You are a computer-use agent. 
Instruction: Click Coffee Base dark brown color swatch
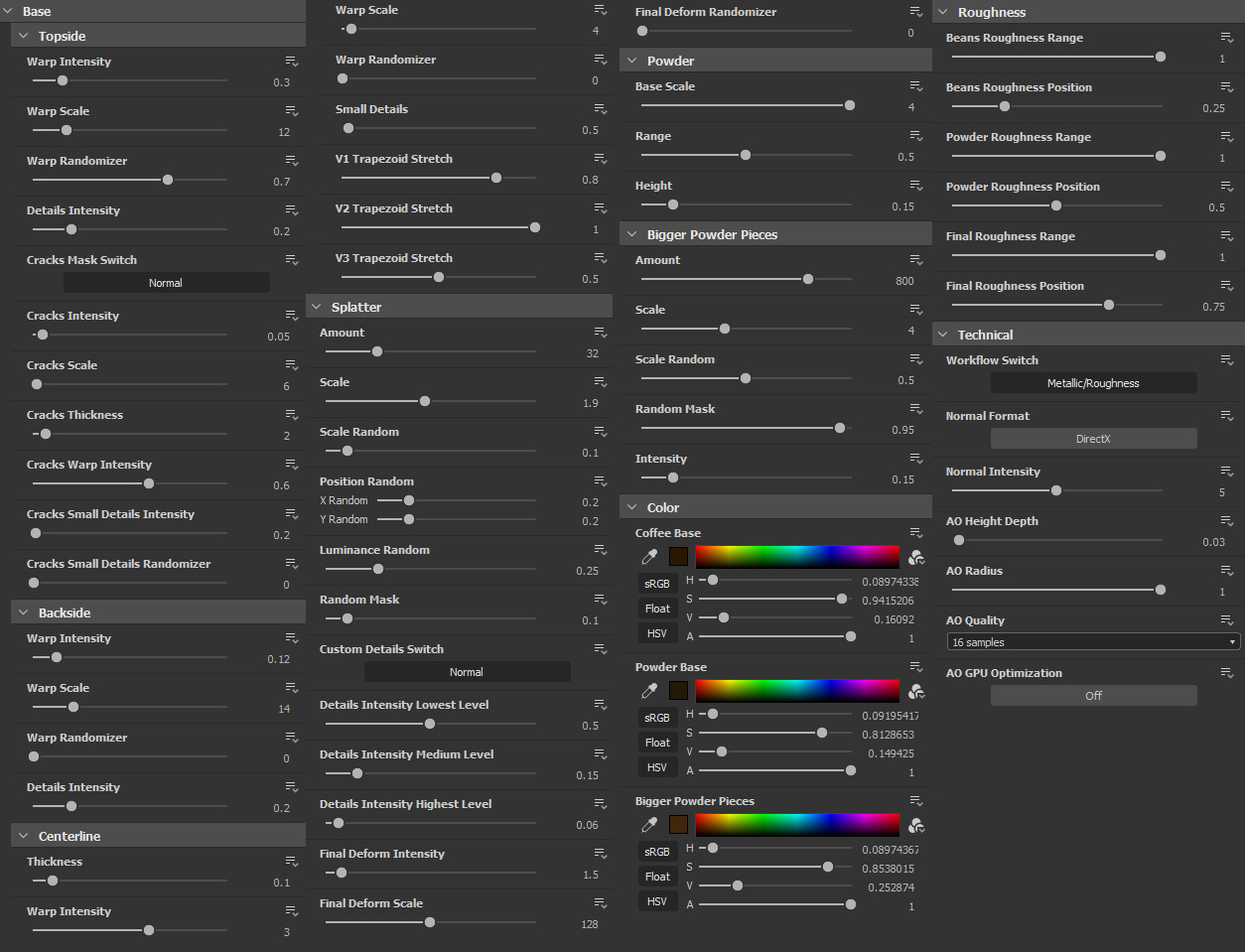click(x=679, y=557)
